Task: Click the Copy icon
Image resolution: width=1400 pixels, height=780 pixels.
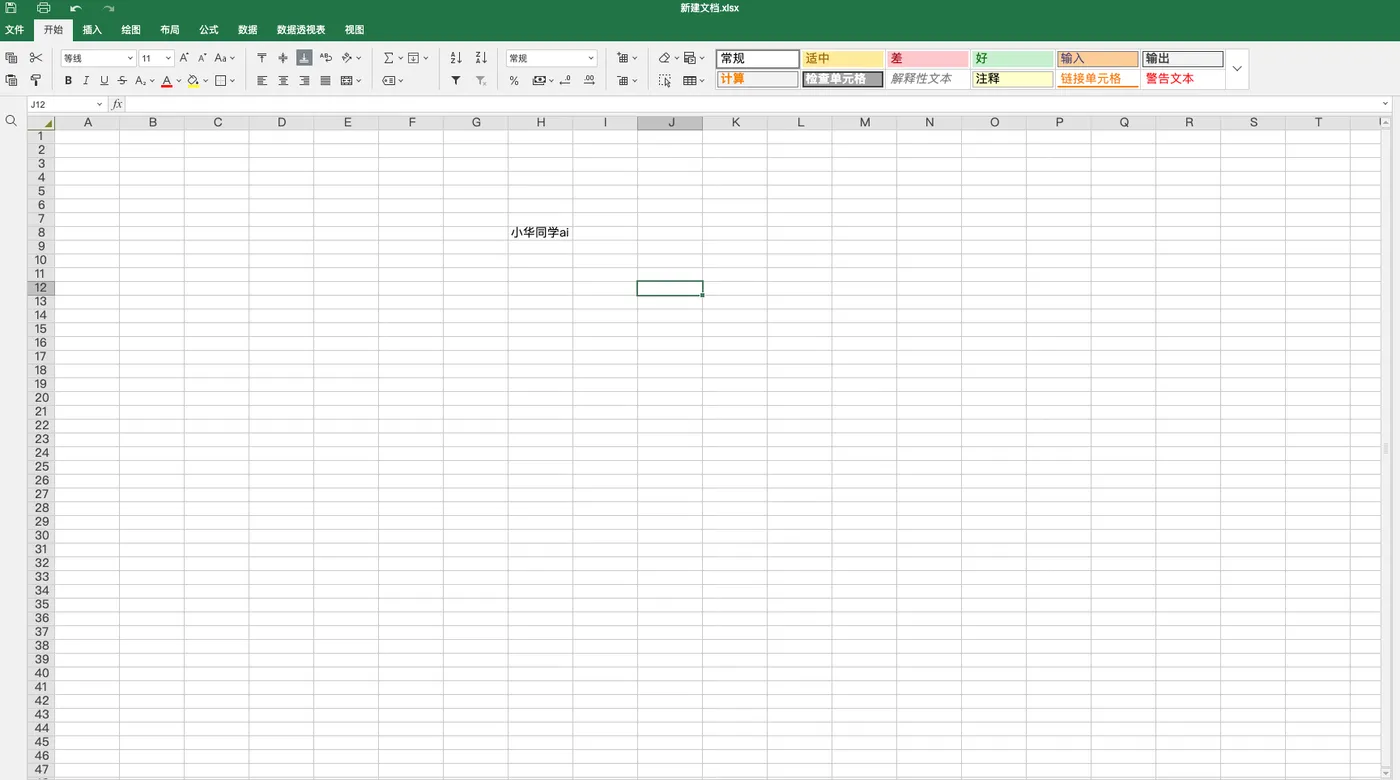Action: point(12,58)
